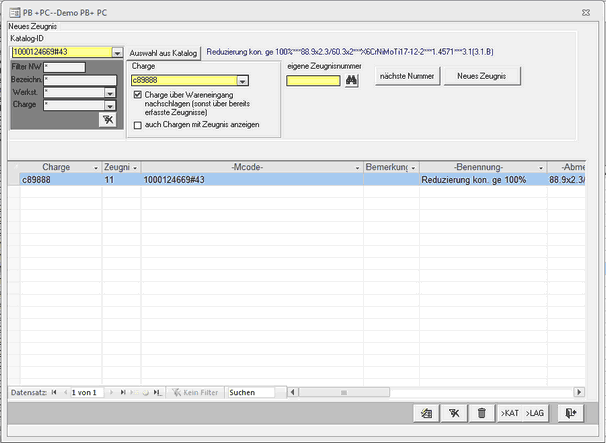Go to the first record
Image resolution: width=606 pixels, height=443 pixels.
(54, 393)
